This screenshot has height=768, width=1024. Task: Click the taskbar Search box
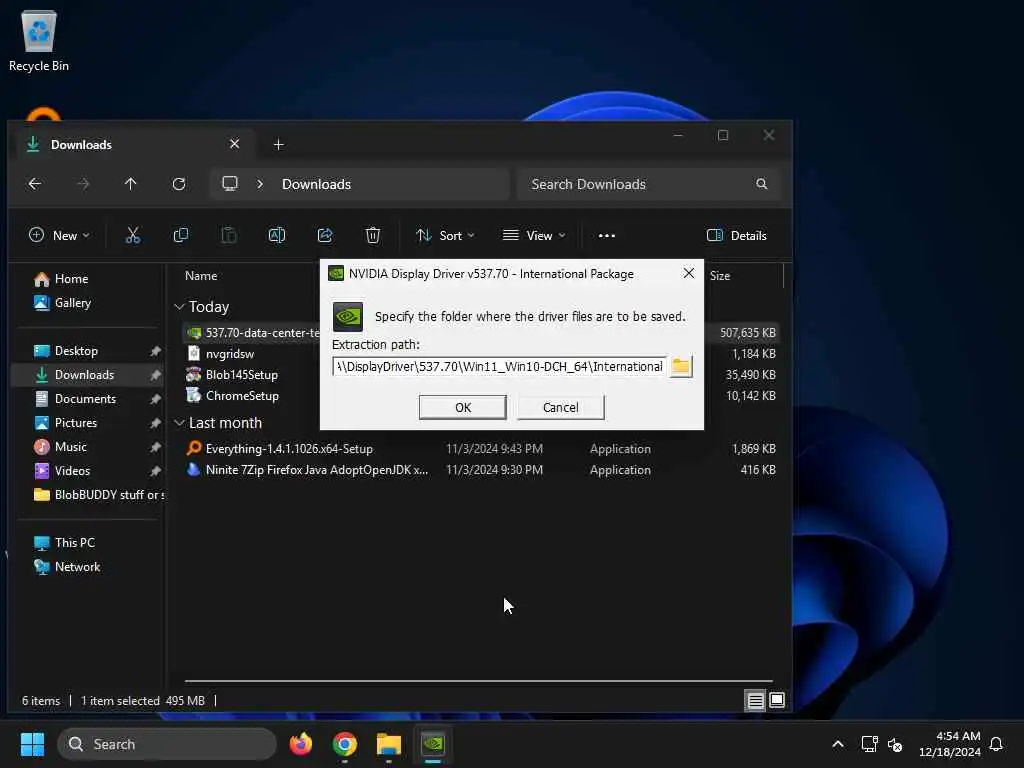click(167, 744)
